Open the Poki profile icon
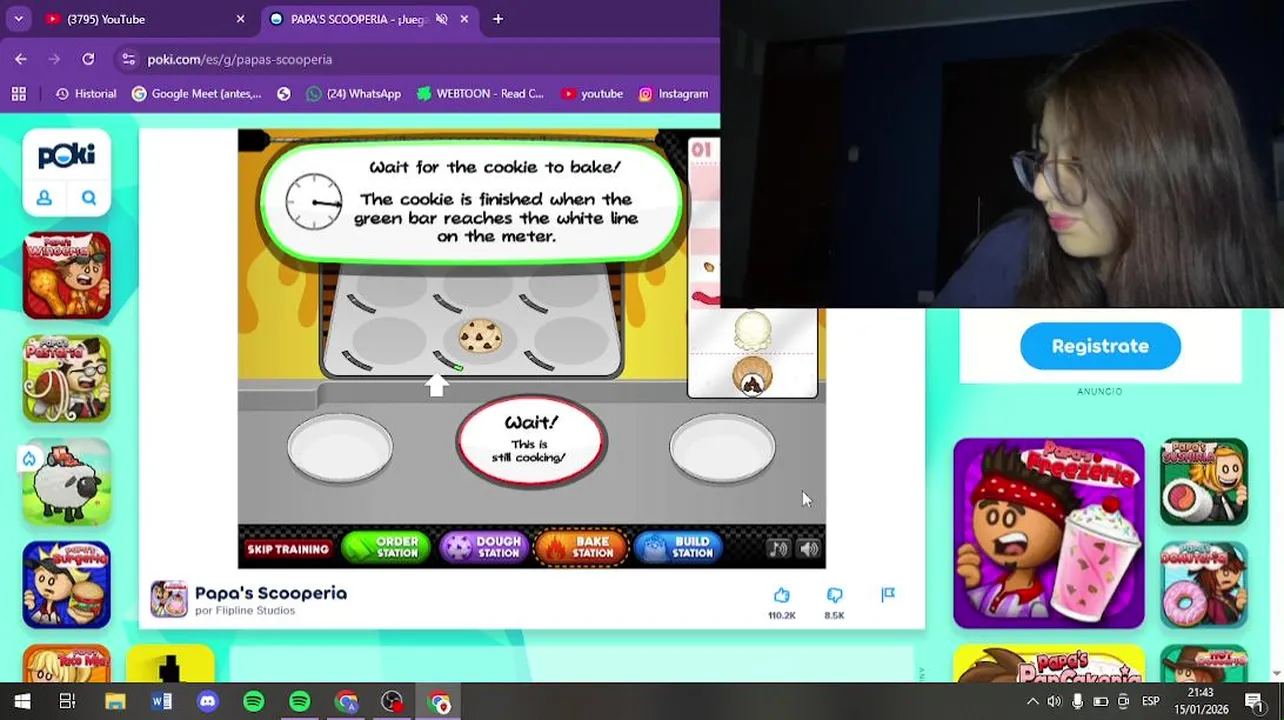 click(44, 198)
